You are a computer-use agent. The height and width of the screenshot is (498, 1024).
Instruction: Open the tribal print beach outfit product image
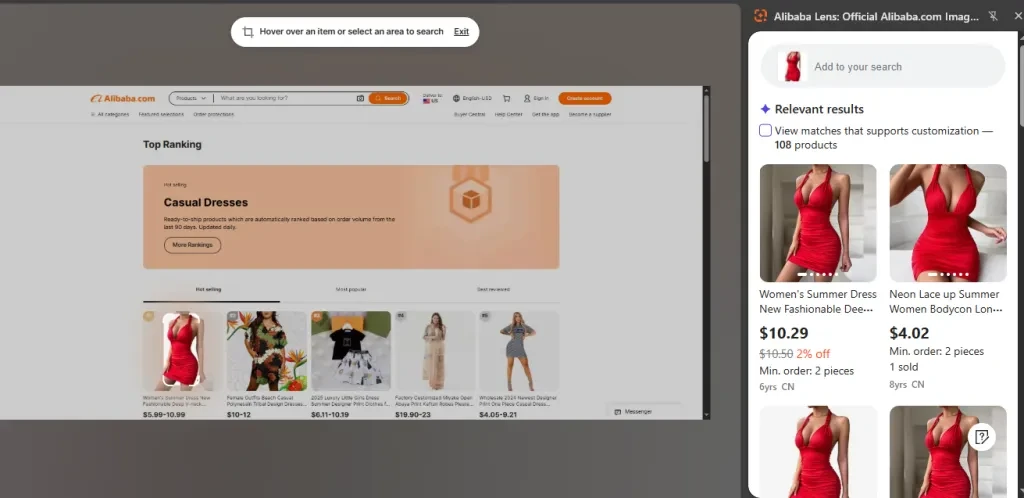(x=266, y=350)
